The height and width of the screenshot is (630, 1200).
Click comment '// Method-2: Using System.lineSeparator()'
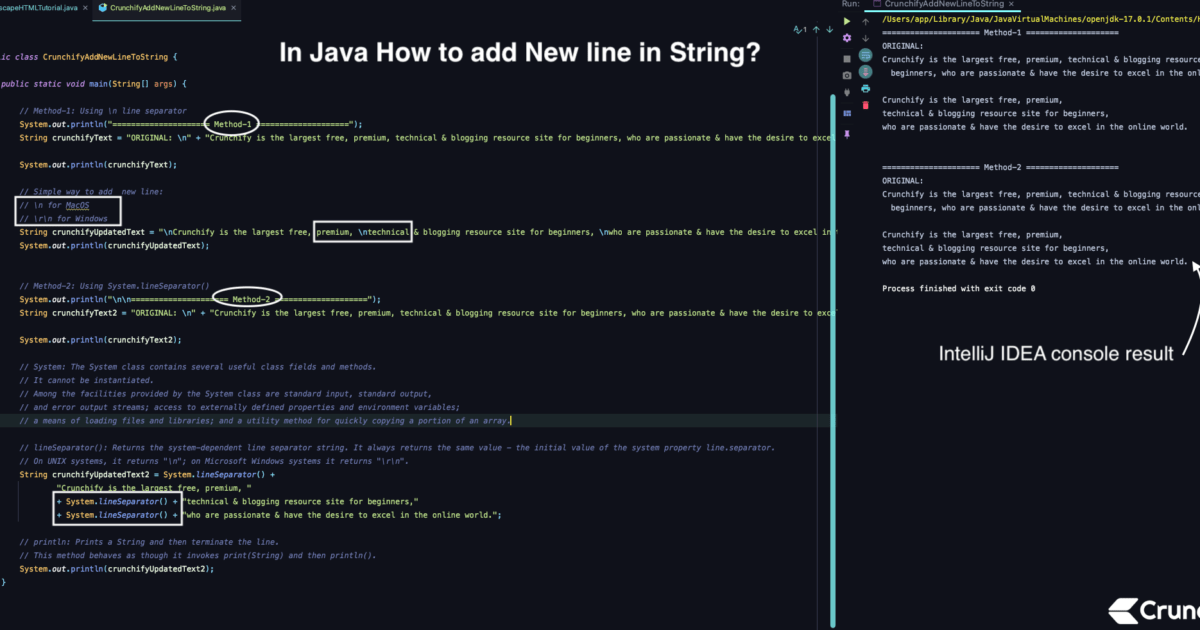(114, 287)
